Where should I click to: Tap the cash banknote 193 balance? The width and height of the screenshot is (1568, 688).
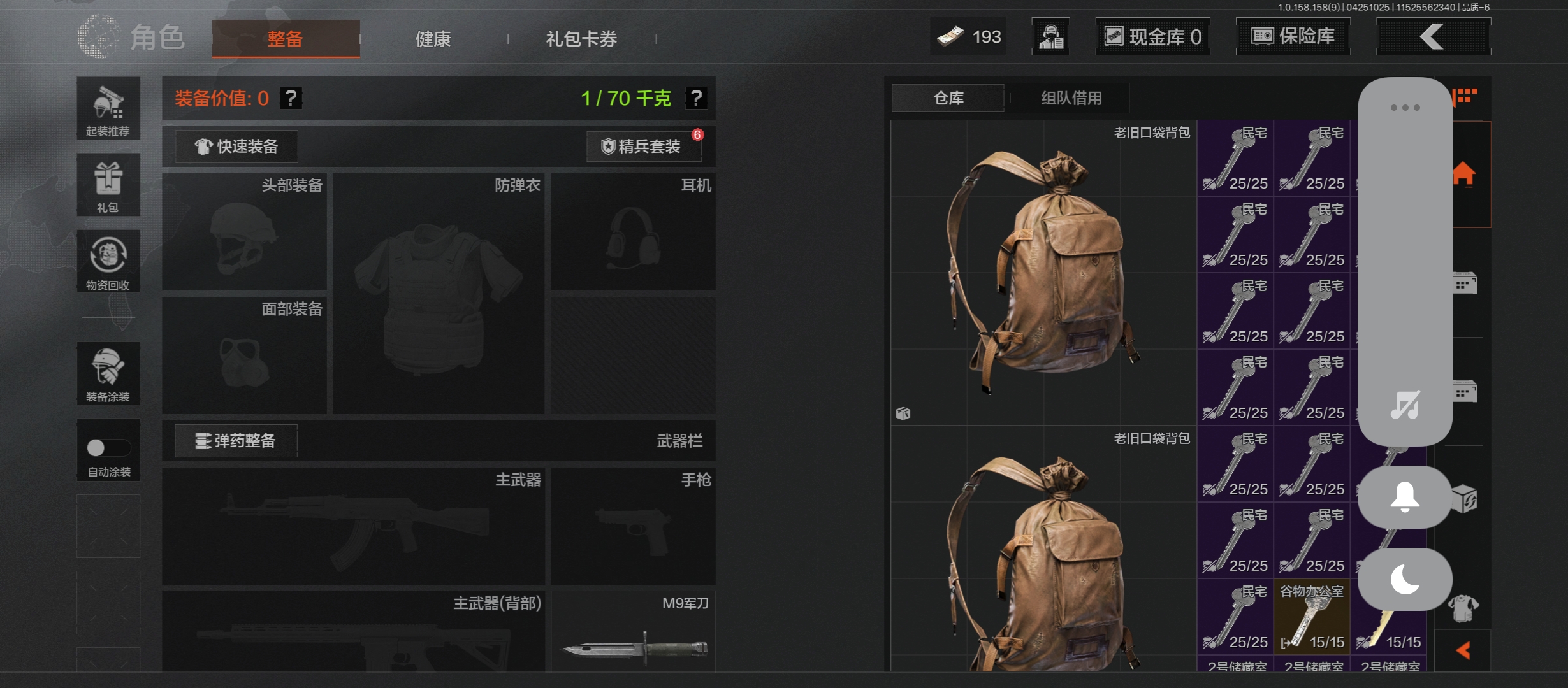pos(969,37)
